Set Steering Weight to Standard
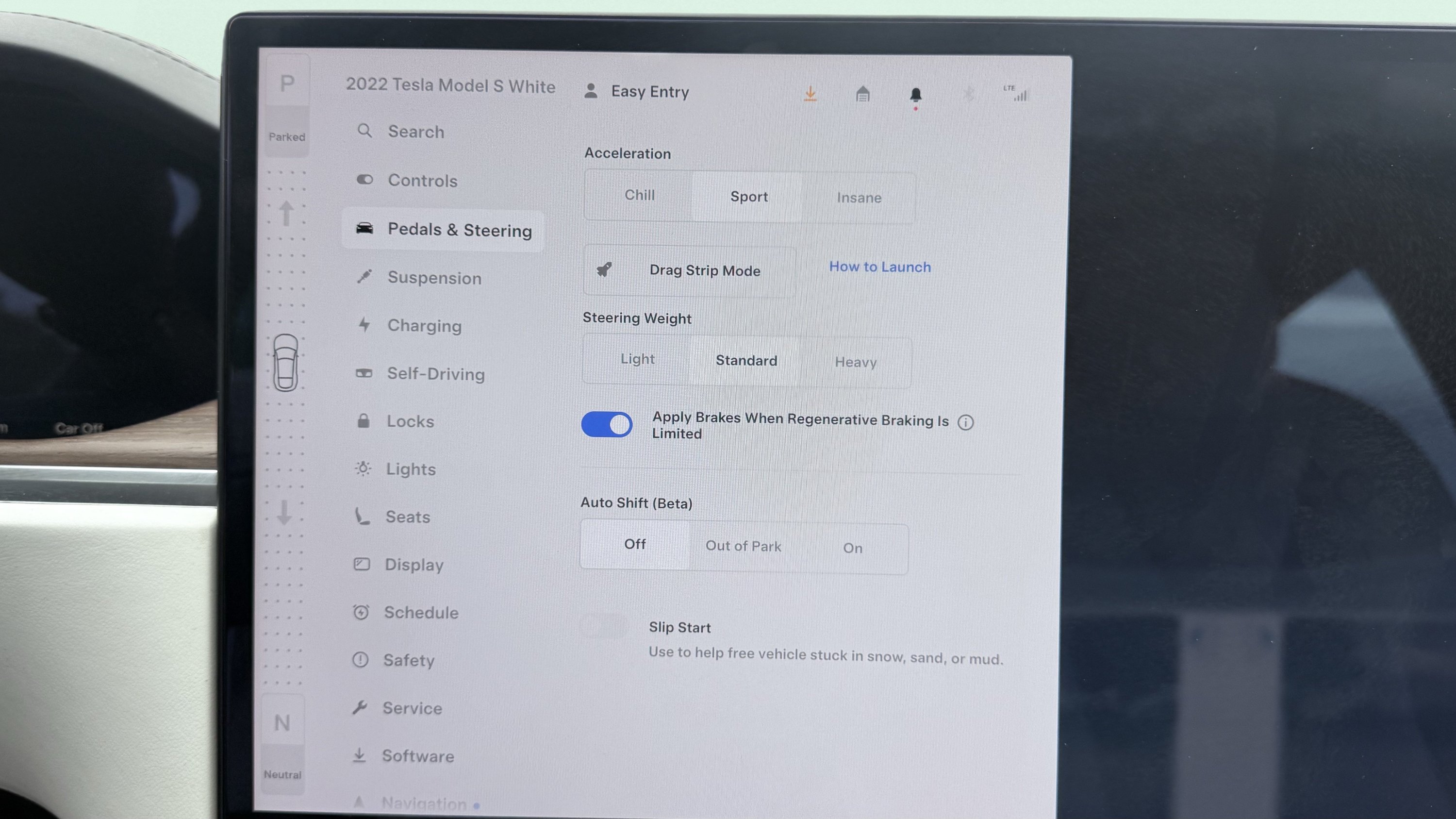 (x=746, y=361)
